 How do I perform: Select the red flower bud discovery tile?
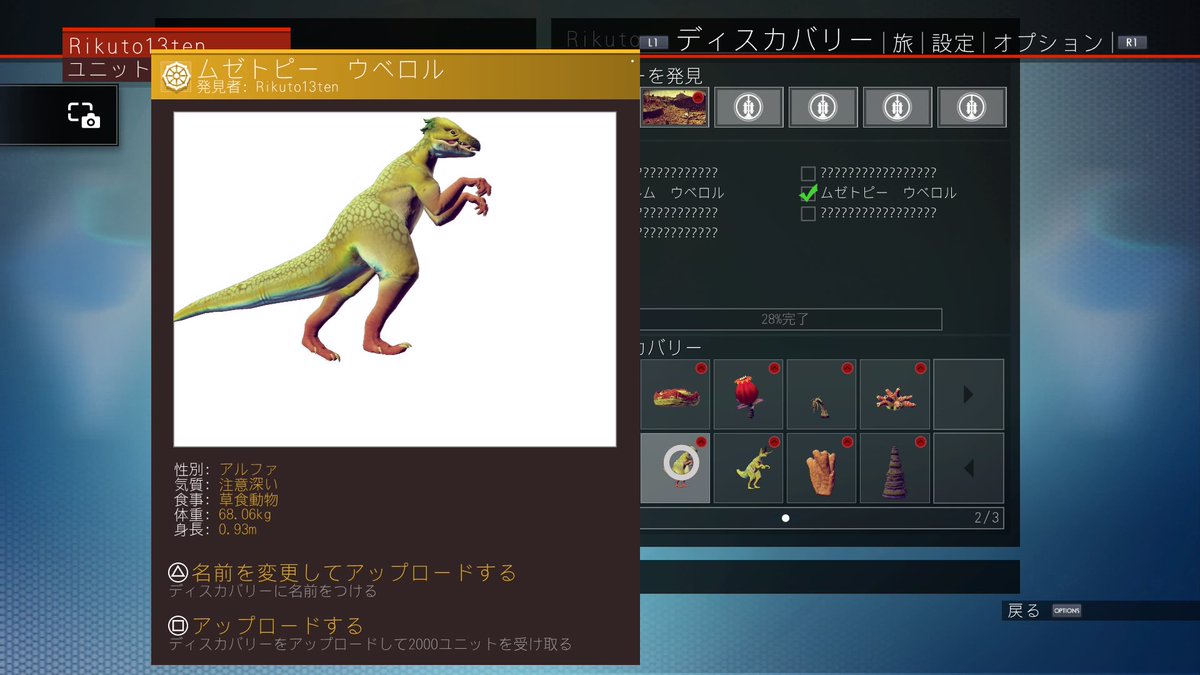click(748, 395)
